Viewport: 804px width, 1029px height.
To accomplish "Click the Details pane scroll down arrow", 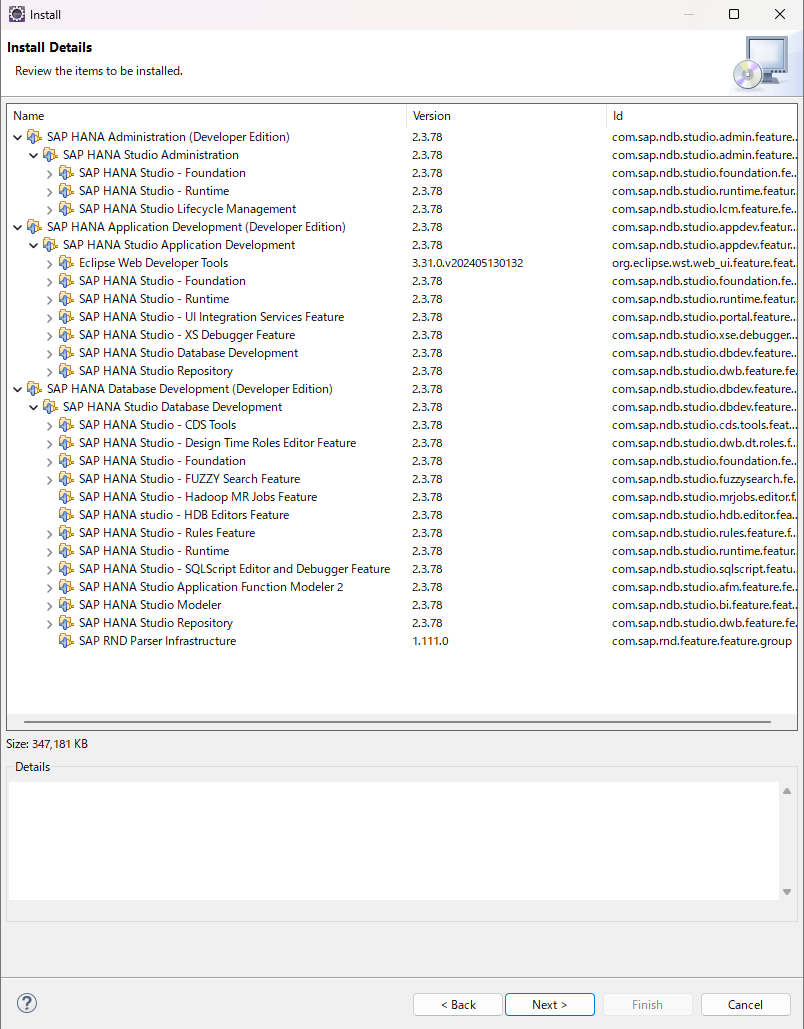I will coord(787,892).
